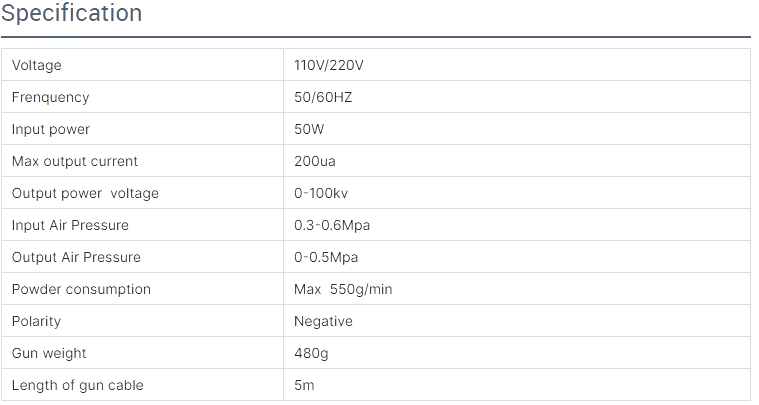Viewport: 759px width, 405px height.
Task: Select the 200ua value
Action: click(x=315, y=161)
